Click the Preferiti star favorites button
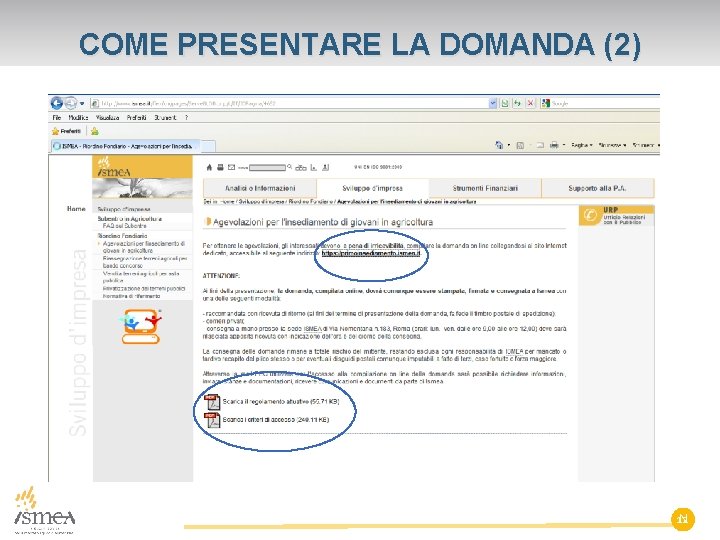Image resolution: width=720 pixels, height=540 pixels. tap(66, 131)
